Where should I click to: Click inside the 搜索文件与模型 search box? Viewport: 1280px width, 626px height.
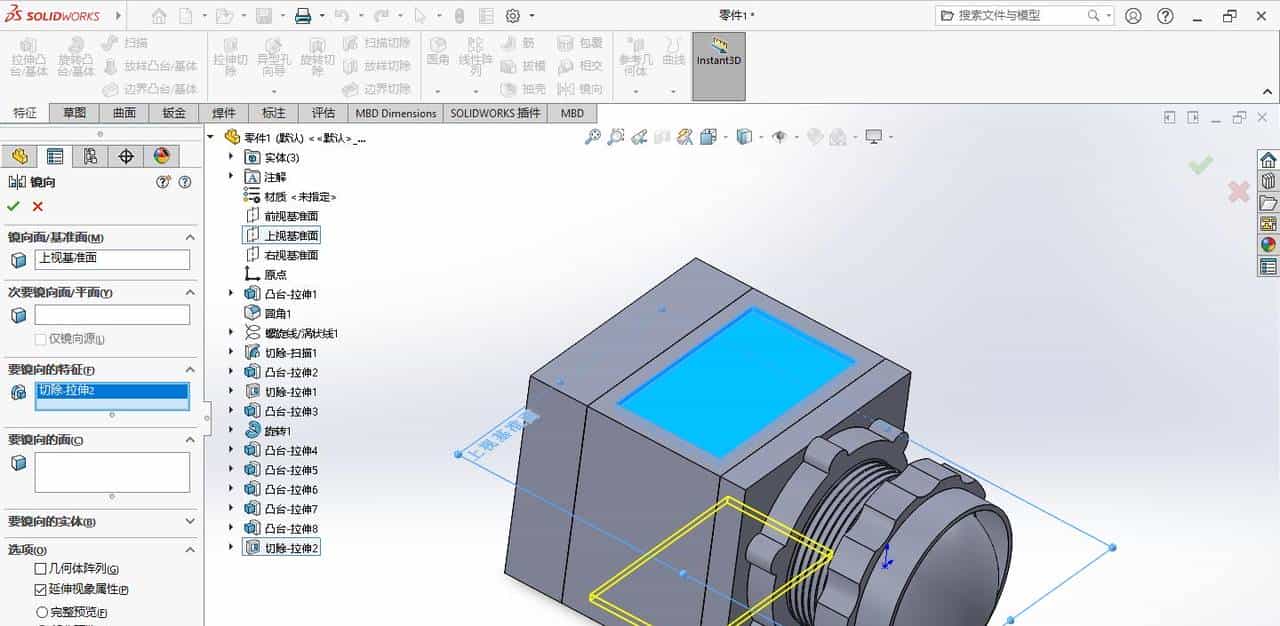coord(1020,15)
